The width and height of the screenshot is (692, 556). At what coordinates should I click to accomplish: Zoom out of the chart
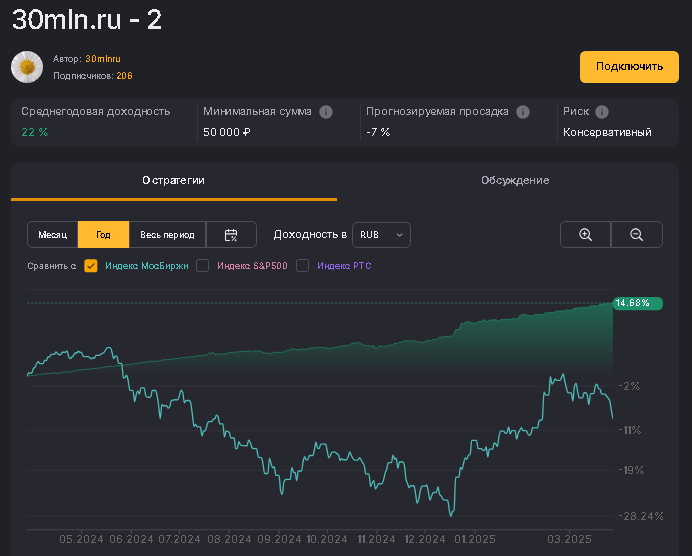click(x=637, y=235)
